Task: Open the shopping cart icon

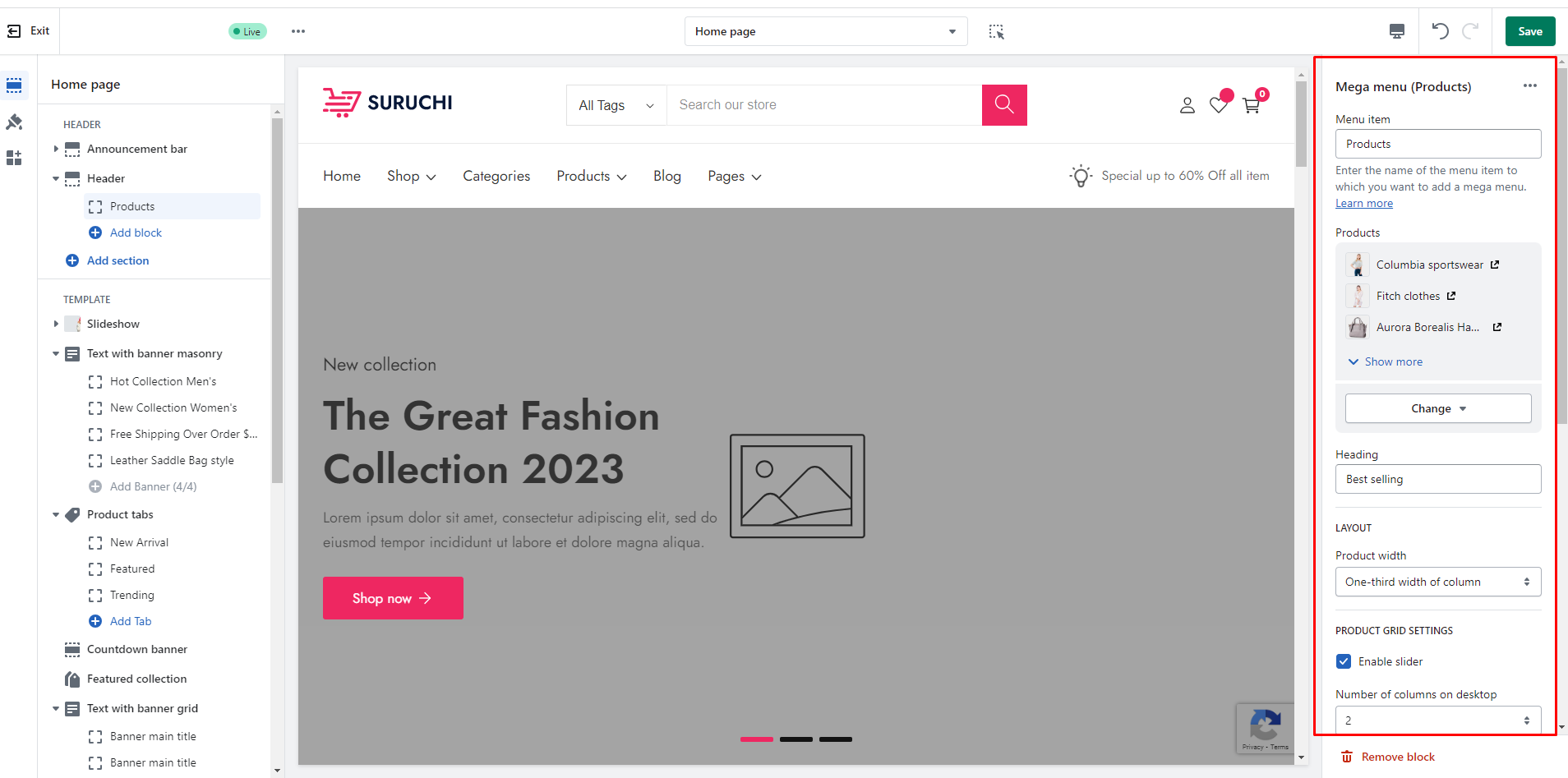Action: point(1252,105)
